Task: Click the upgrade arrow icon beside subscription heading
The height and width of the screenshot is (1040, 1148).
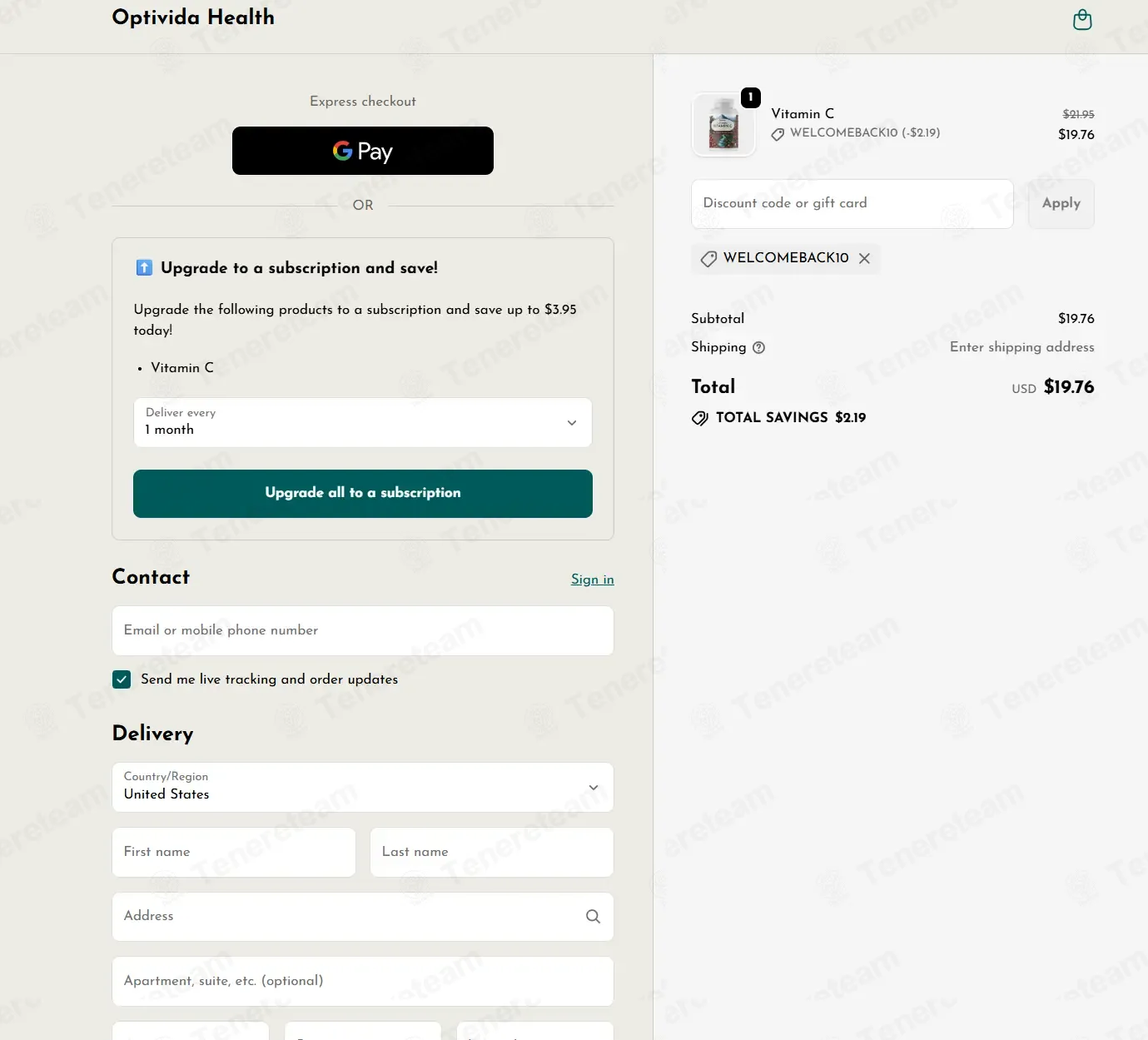Action: point(144,267)
